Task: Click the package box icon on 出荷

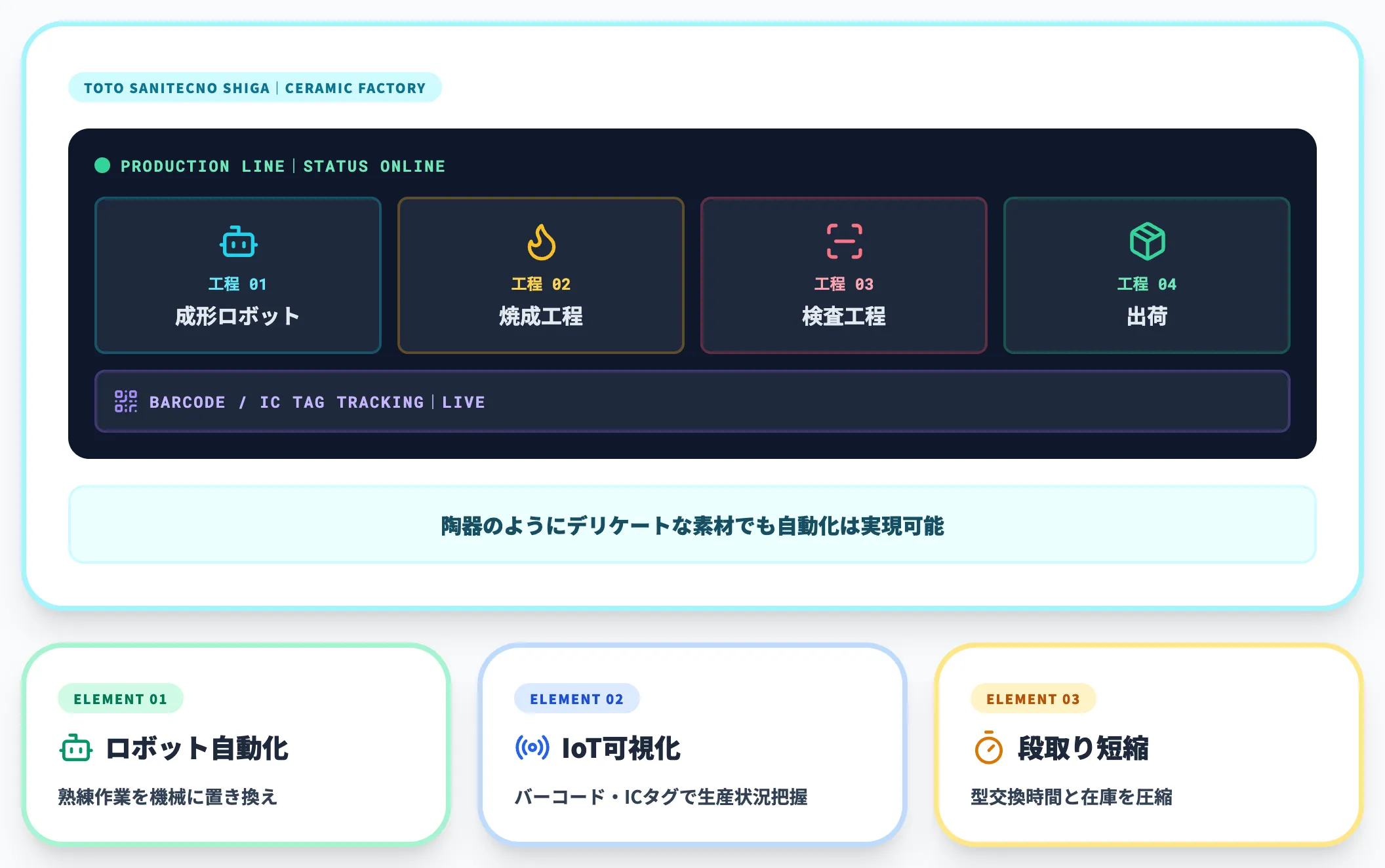Action: (x=1146, y=241)
